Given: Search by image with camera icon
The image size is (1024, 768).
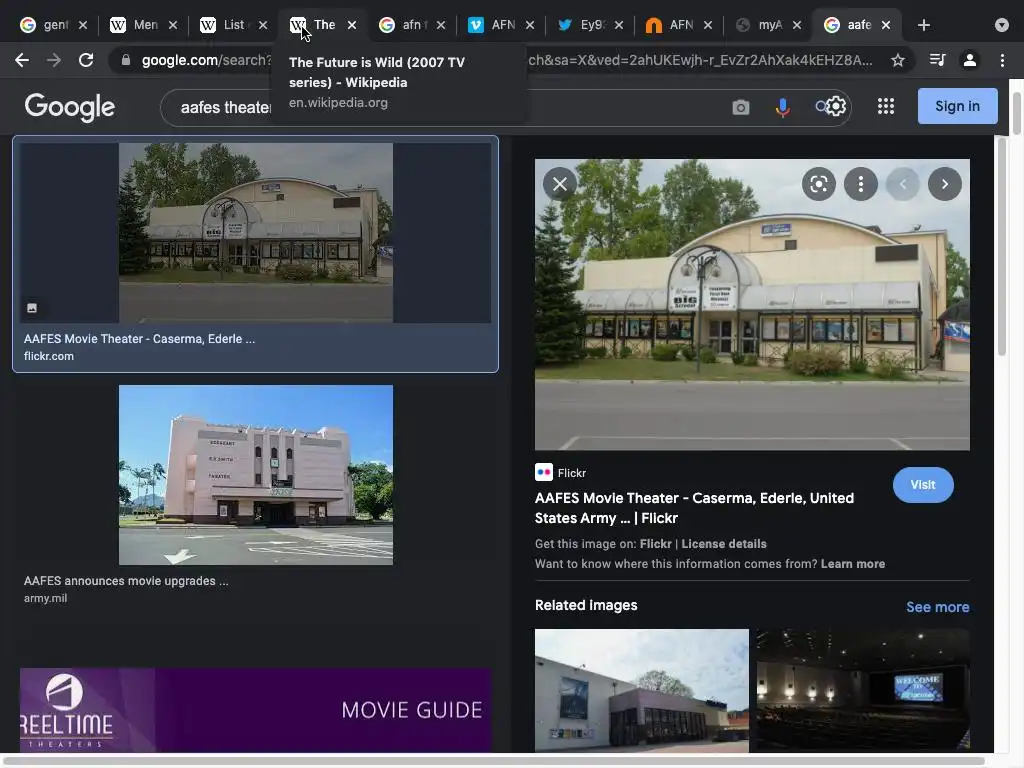Looking at the screenshot, I should (741, 107).
